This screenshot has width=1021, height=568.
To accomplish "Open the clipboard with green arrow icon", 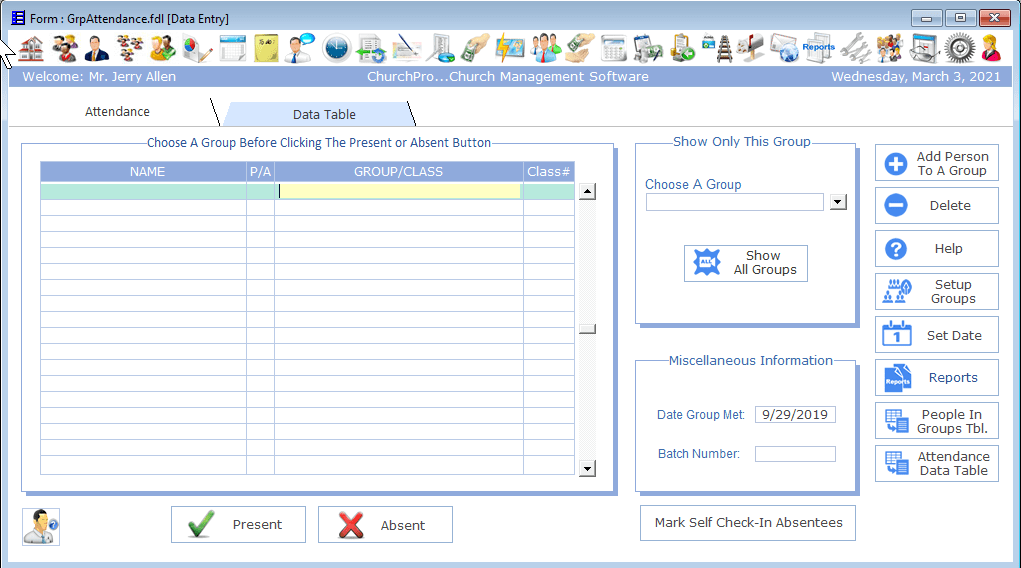I will point(682,49).
